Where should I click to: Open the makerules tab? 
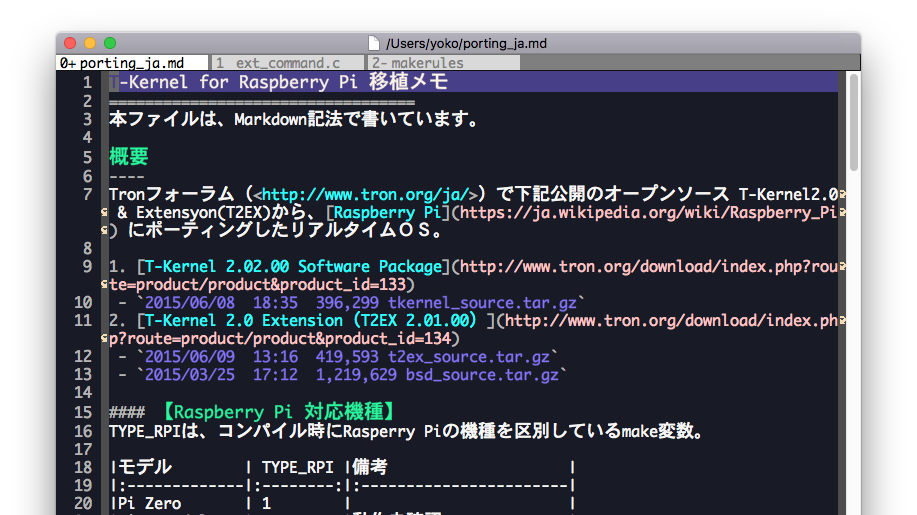[x=443, y=63]
